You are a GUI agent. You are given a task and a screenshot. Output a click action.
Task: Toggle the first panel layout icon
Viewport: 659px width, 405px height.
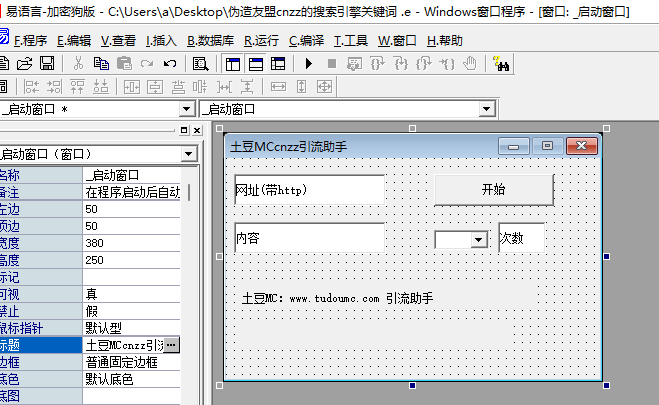233,64
